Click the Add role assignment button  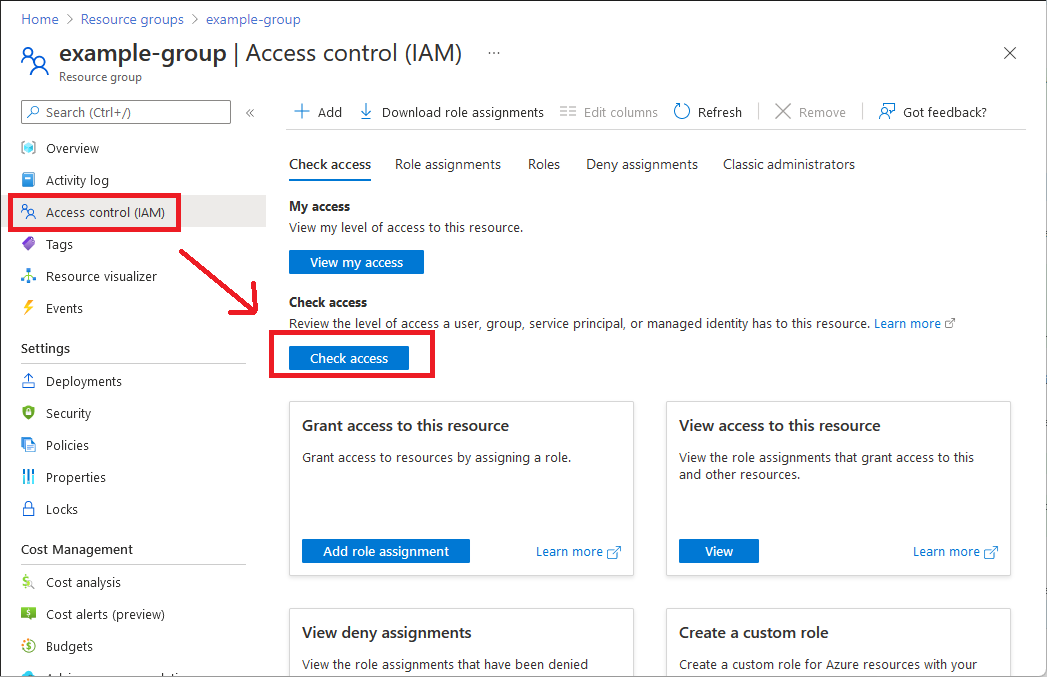pyautogui.click(x=386, y=551)
